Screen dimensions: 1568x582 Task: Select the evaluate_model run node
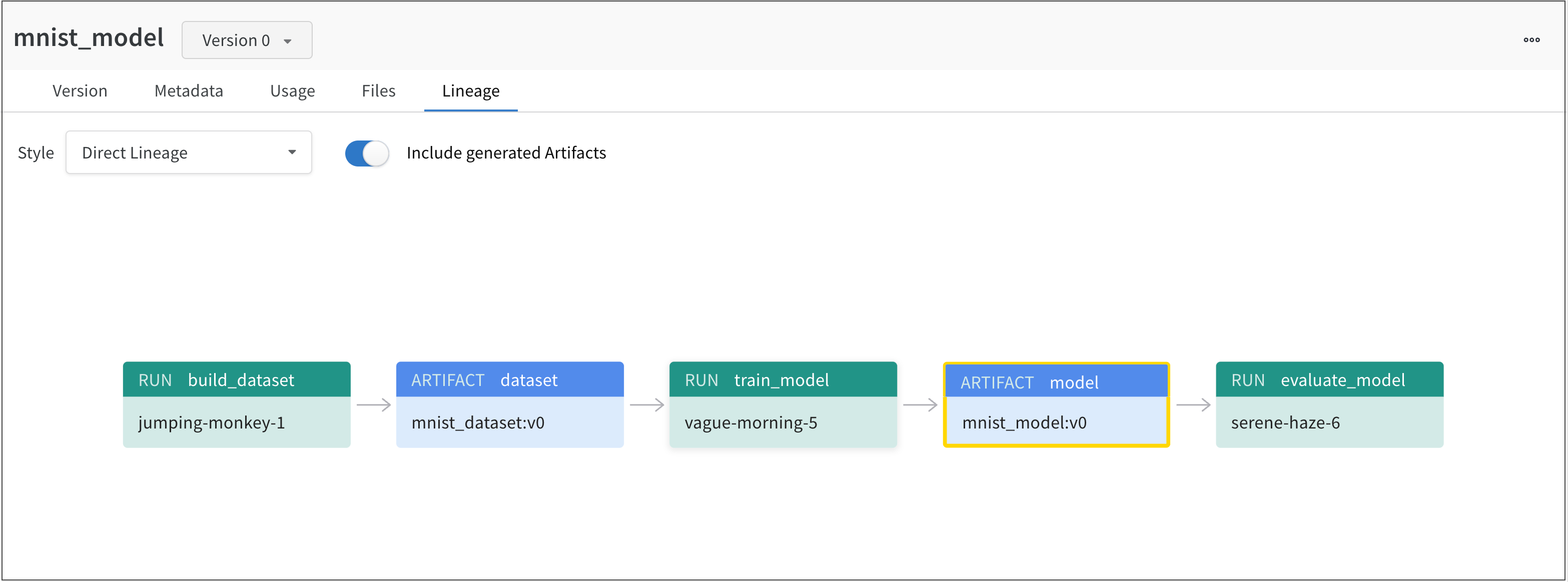point(1329,379)
